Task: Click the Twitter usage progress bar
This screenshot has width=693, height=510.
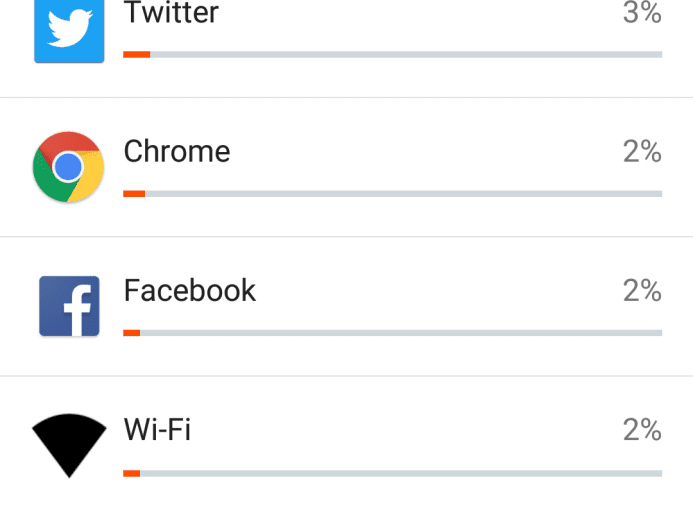Action: tap(392, 55)
